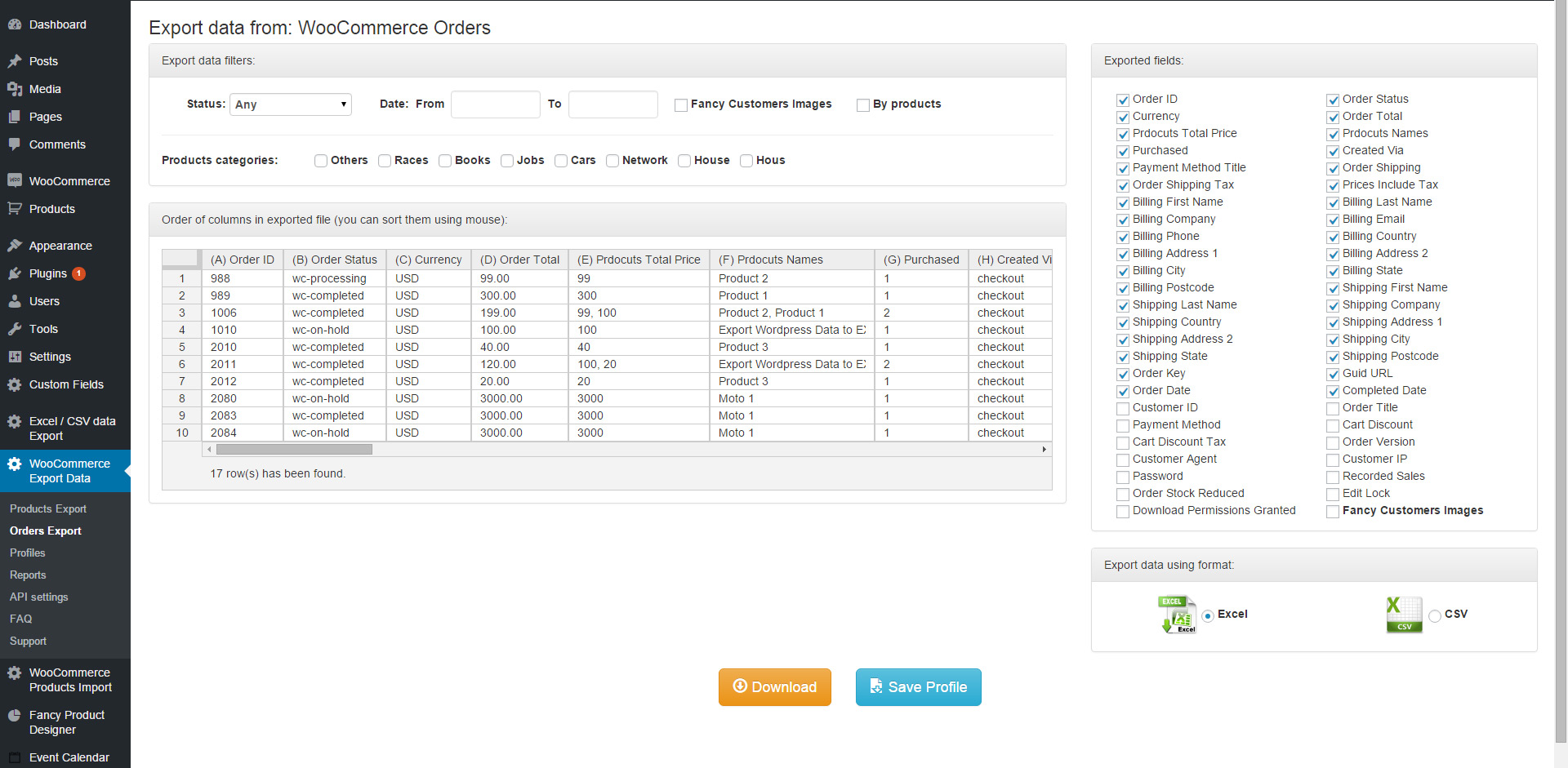Viewport: 1568px width, 768px height.
Task: Click the CSV format file icon
Action: click(1404, 615)
